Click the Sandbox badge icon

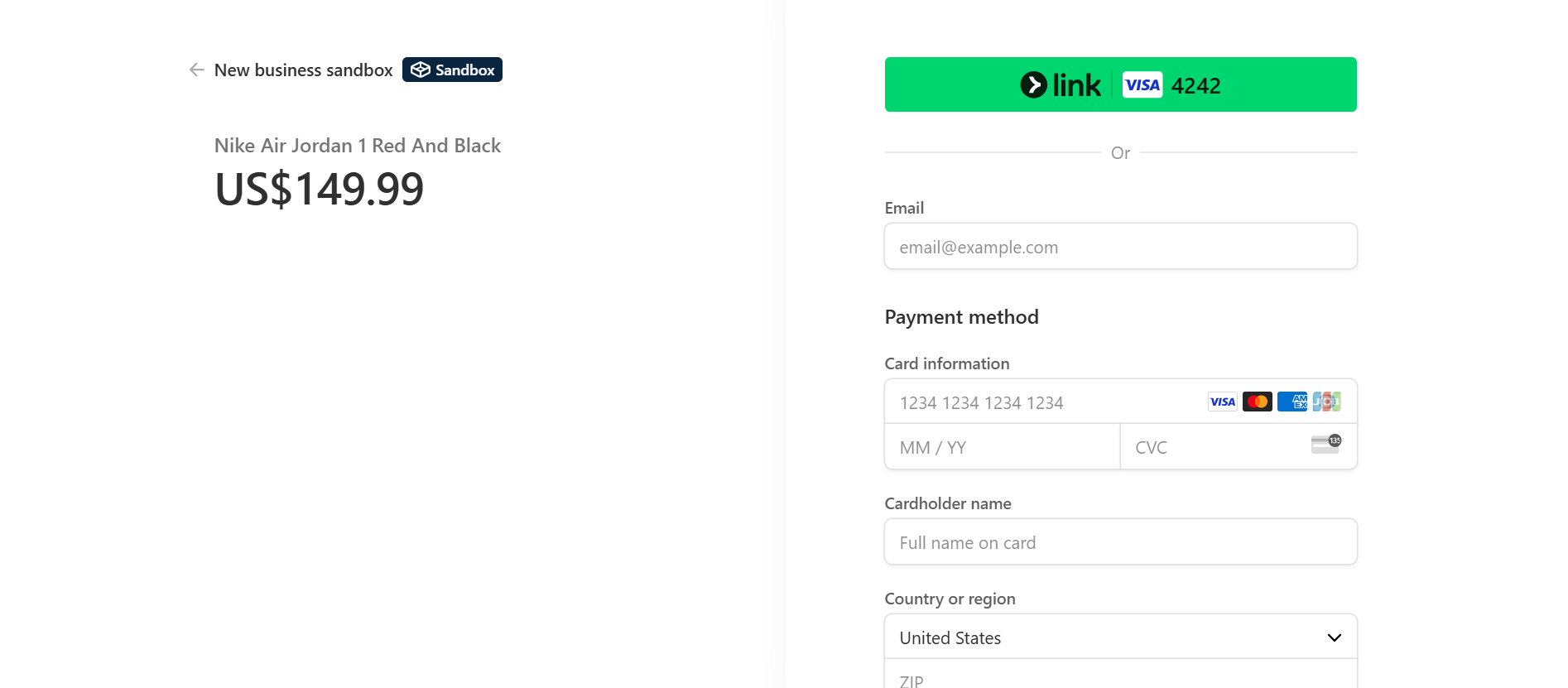point(451,70)
